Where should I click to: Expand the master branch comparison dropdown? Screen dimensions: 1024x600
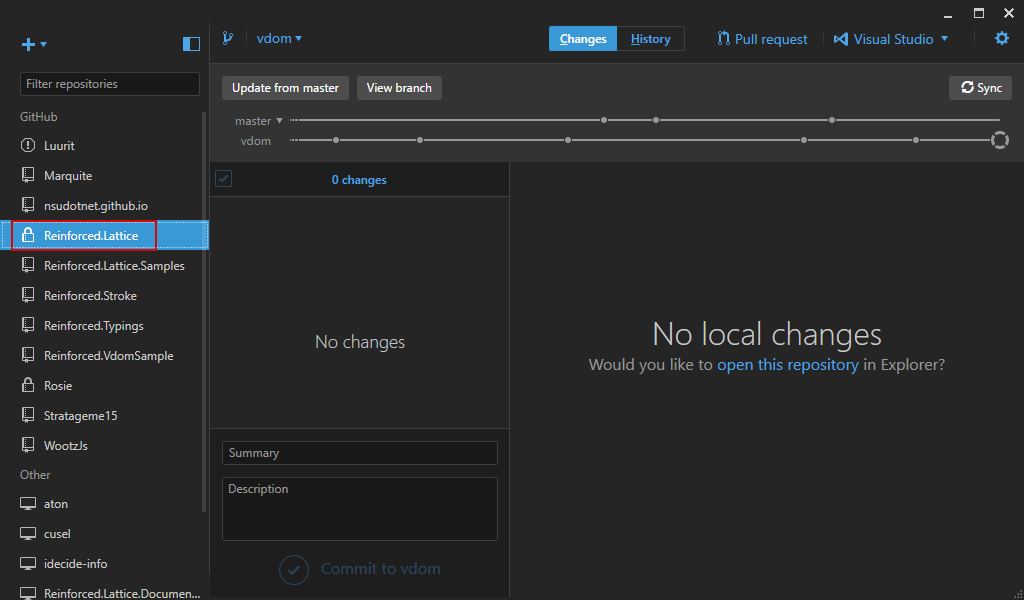click(280, 121)
